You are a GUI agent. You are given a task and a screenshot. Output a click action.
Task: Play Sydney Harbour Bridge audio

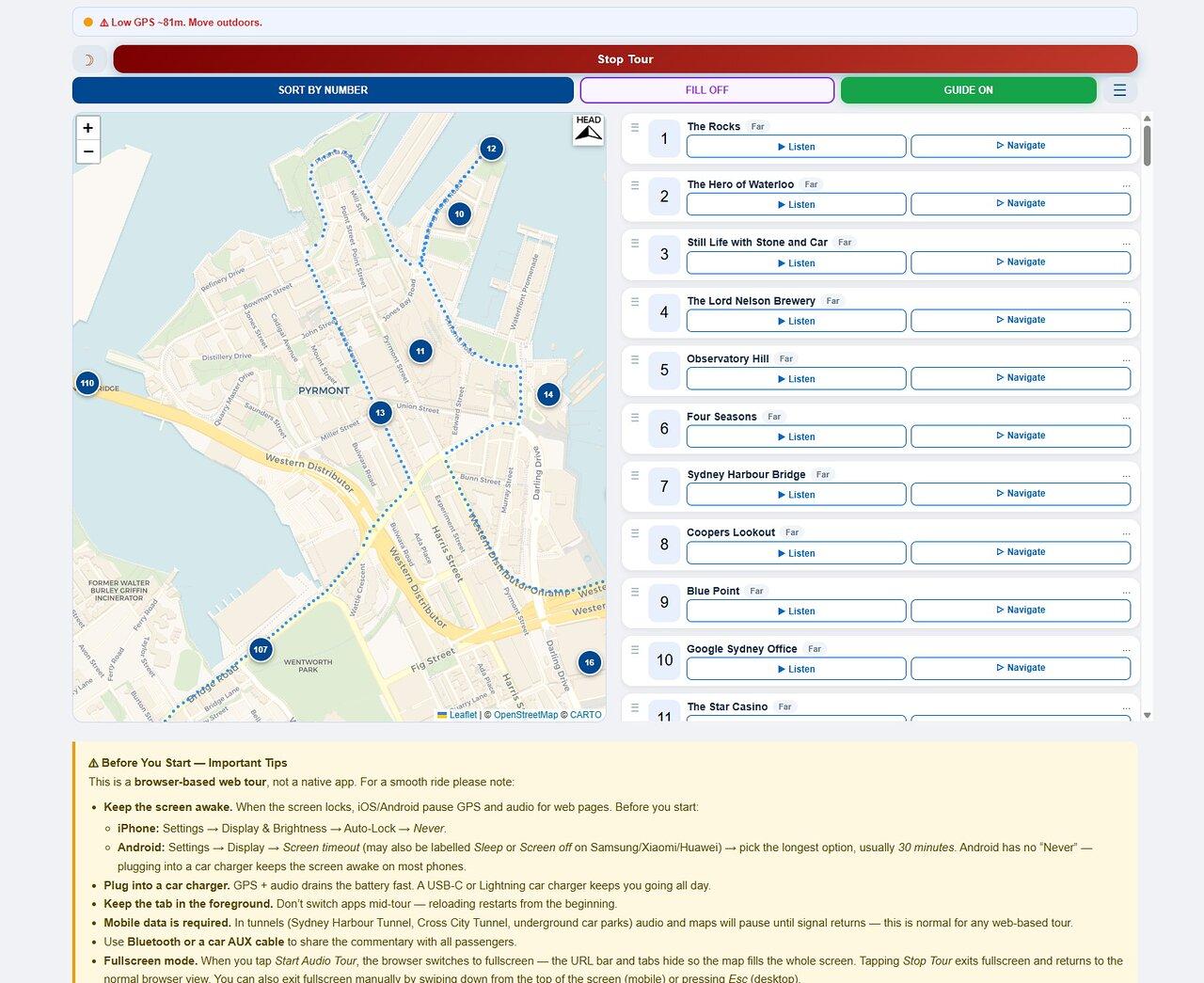pyautogui.click(x=797, y=495)
